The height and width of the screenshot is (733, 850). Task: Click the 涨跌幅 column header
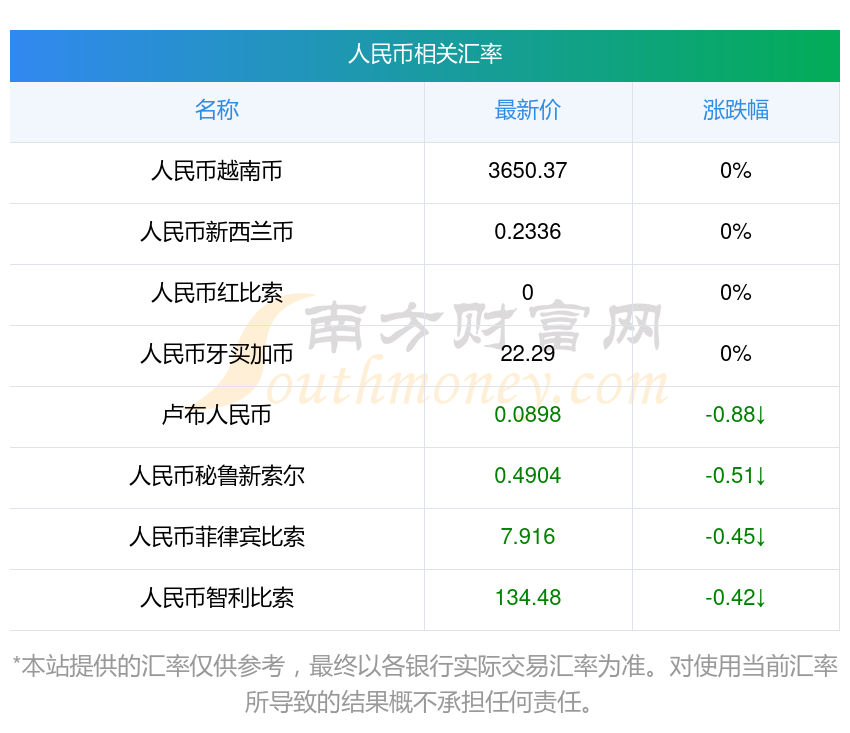click(x=736, y=110)
